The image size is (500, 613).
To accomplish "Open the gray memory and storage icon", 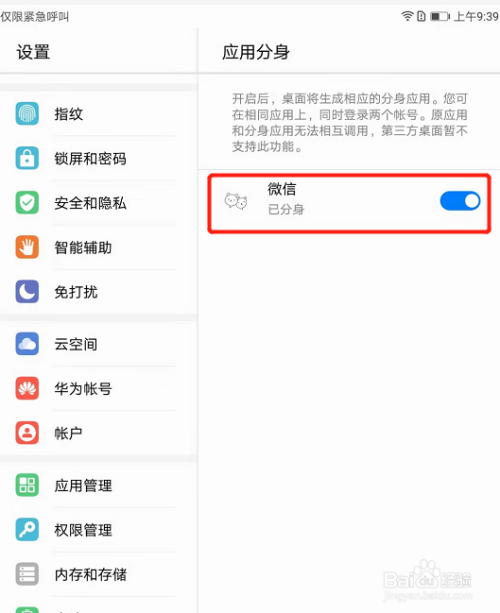I will click(27, 574).
